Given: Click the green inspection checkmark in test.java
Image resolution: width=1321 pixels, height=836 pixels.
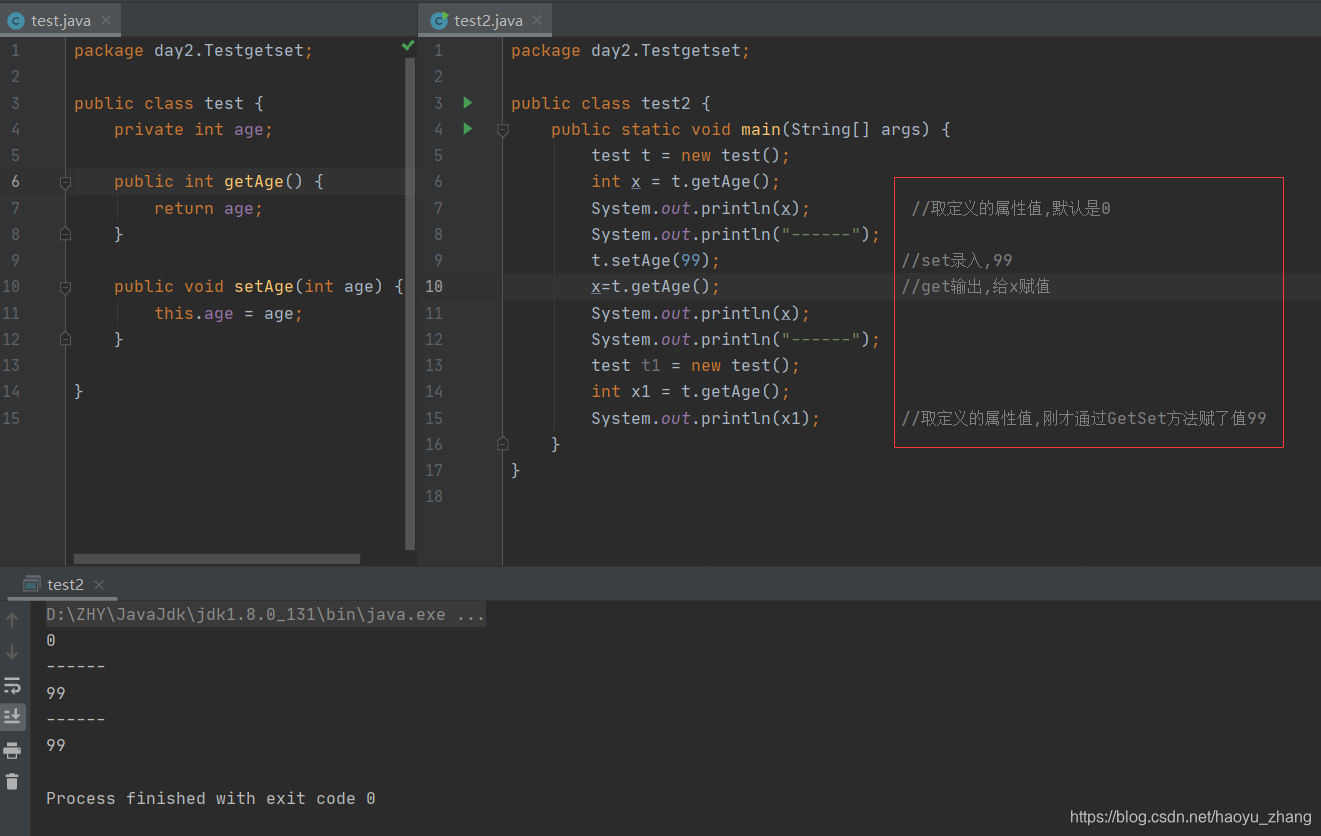Looking at the screenshot, I should (x=408, y=46).
